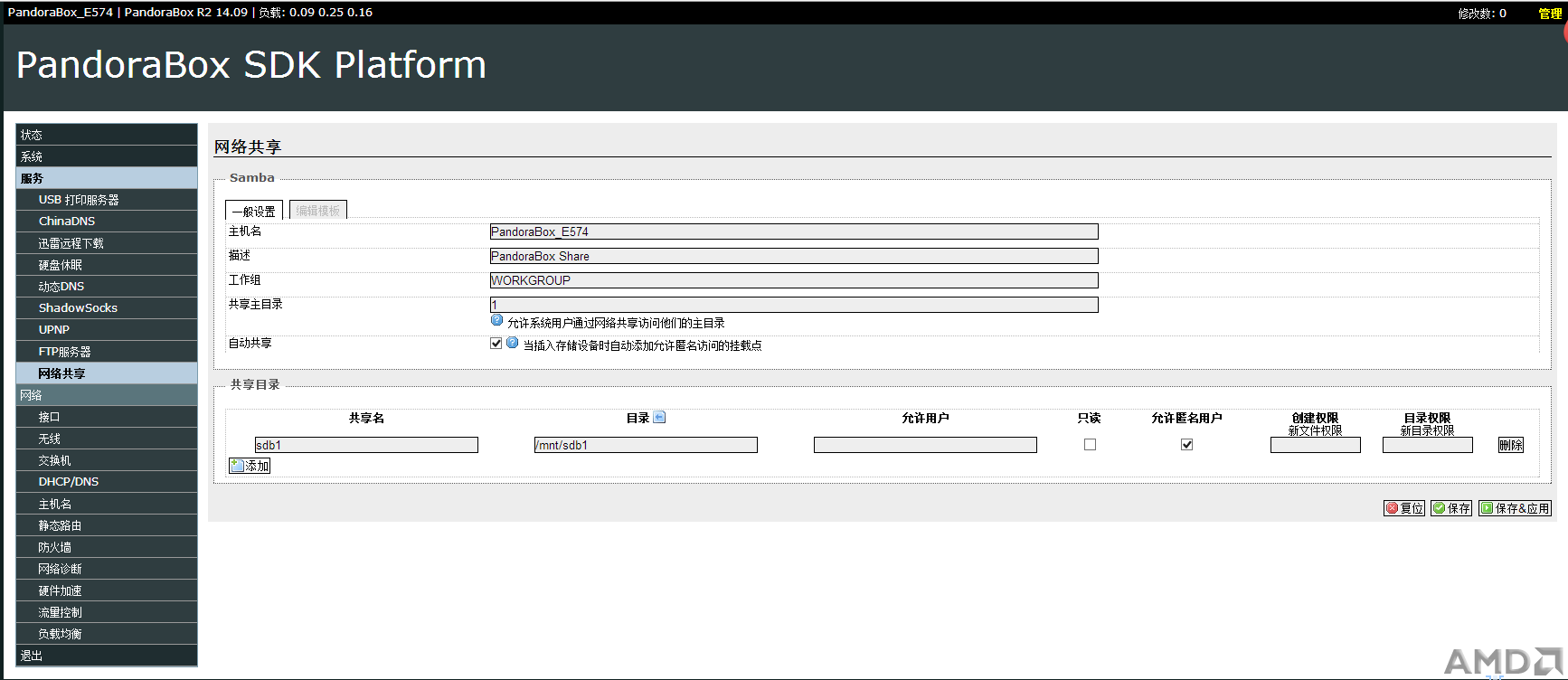Switch to the 一般设置 tab
1568x680 pixels.
254,211
